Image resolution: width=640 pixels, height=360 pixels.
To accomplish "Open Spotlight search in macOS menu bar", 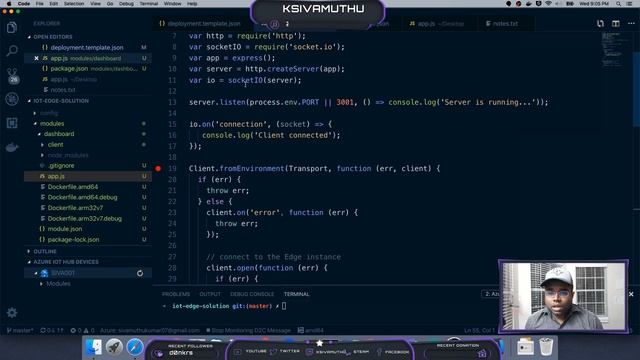I will [x=619, y=4].
